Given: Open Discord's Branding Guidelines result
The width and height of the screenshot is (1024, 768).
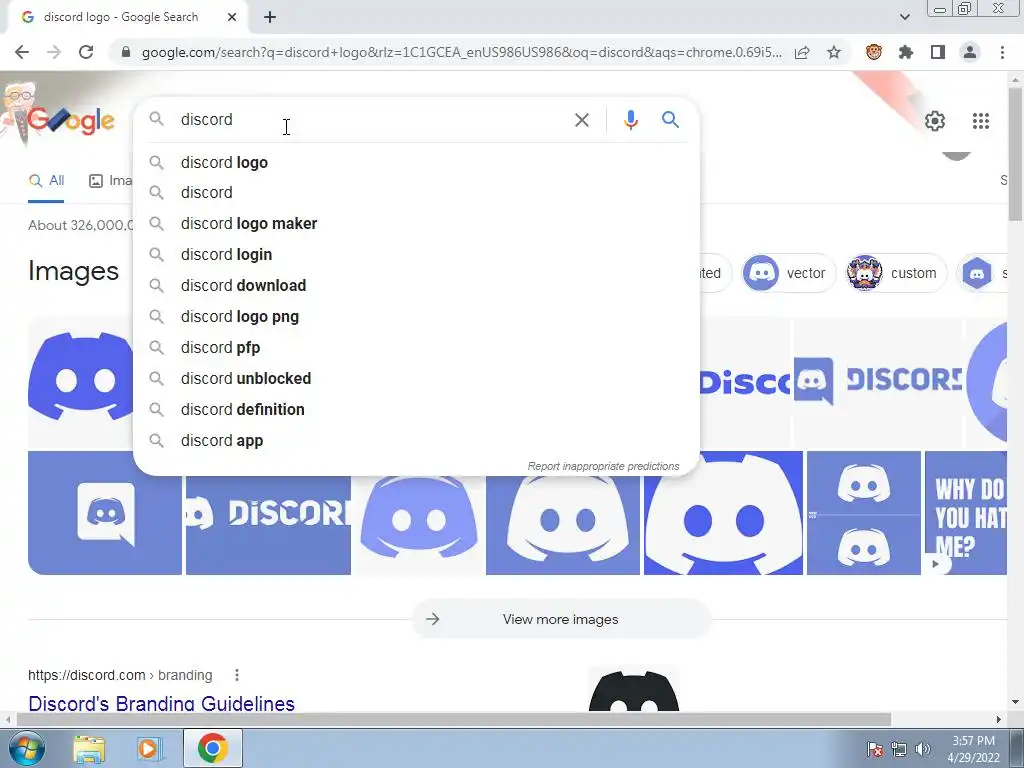Looking at the screenshot, I should (x=161, y=703).
